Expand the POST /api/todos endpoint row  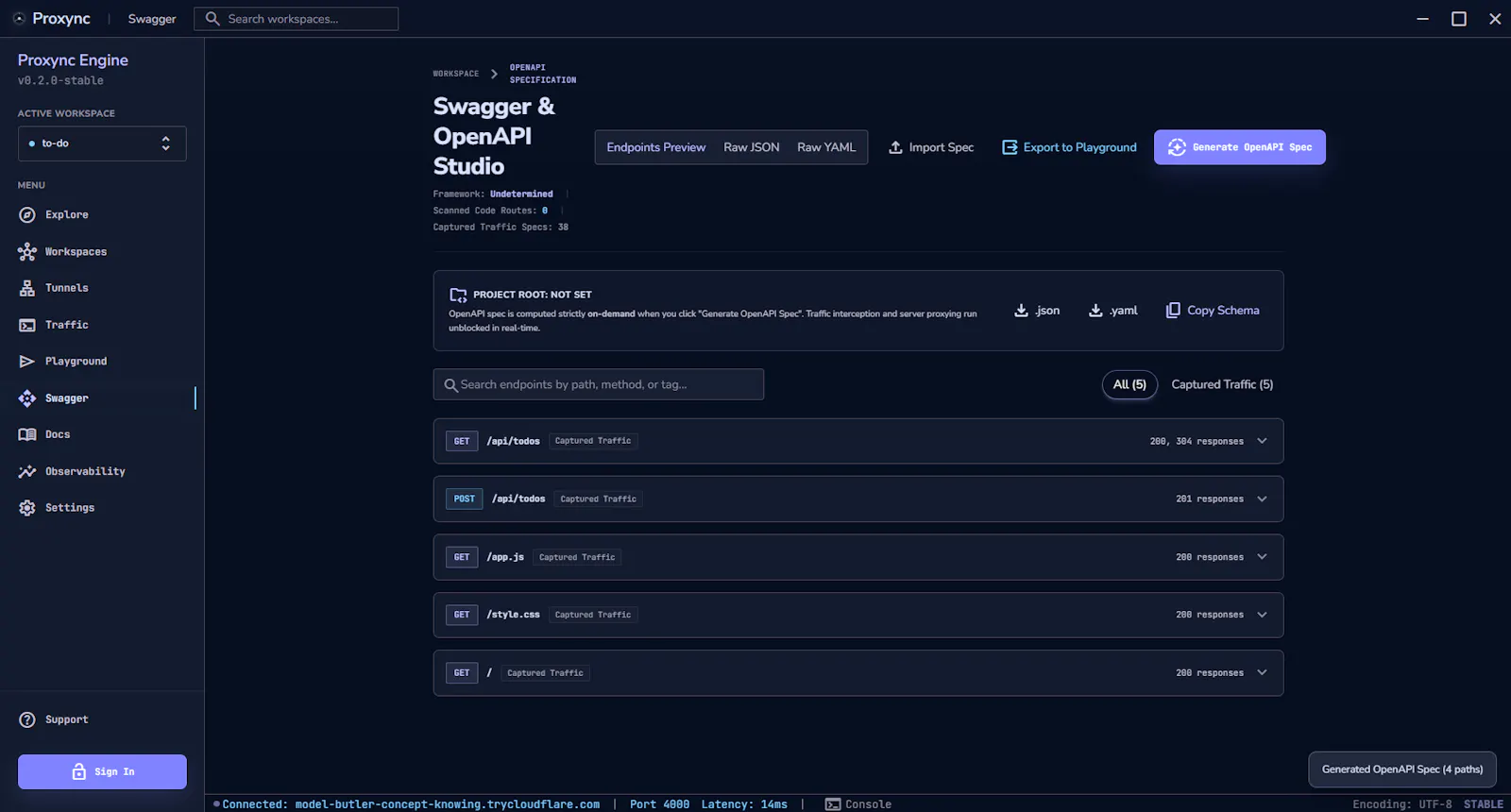858,499
